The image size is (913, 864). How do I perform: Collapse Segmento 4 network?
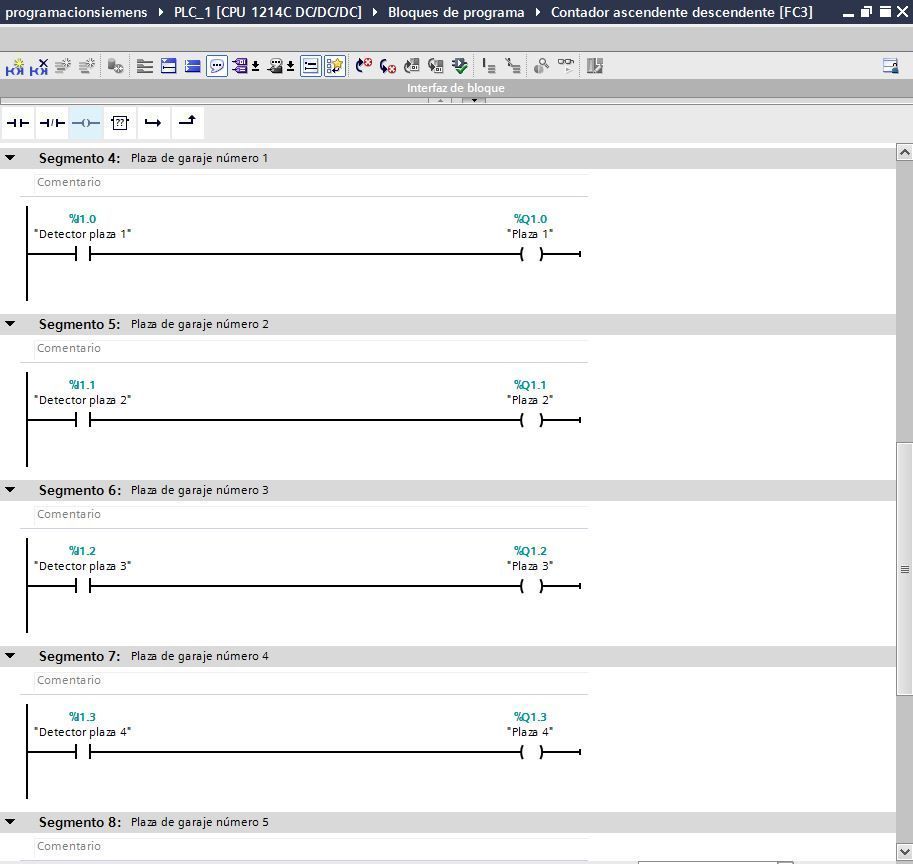click(x=10, y=158)
